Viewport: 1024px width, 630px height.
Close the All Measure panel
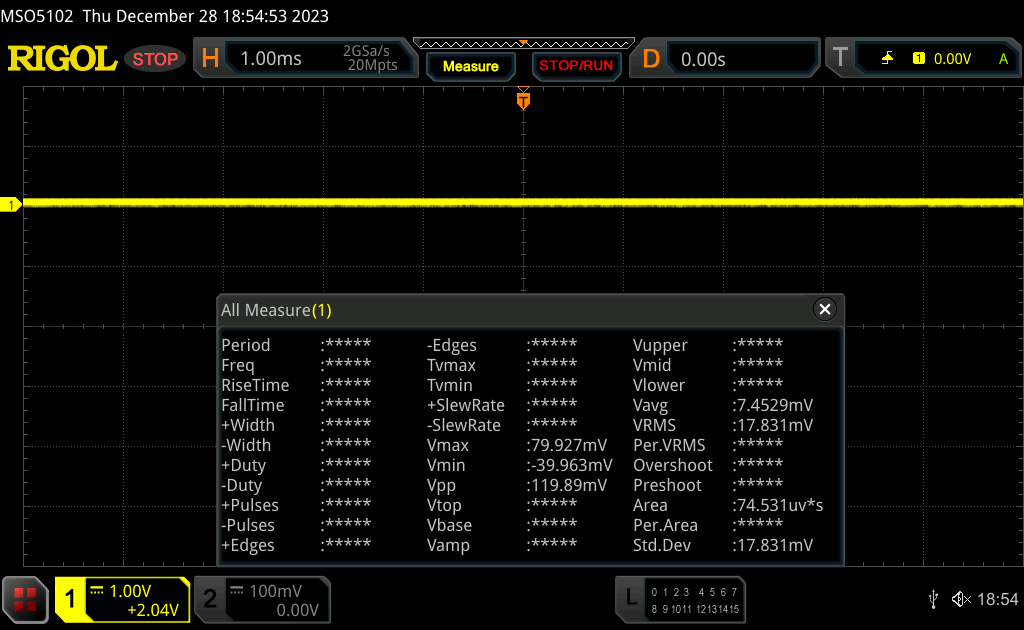[x=825, y=309]
